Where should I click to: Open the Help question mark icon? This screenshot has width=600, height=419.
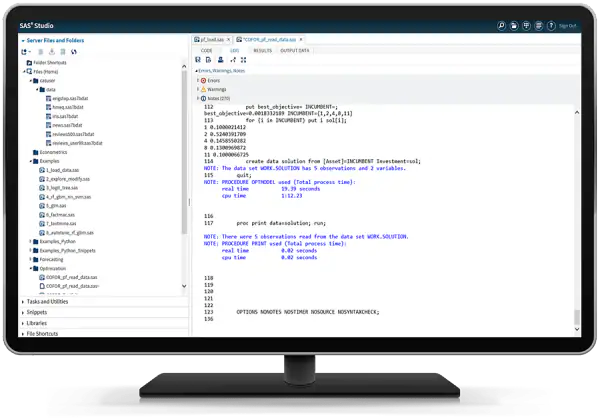(551, 26)
